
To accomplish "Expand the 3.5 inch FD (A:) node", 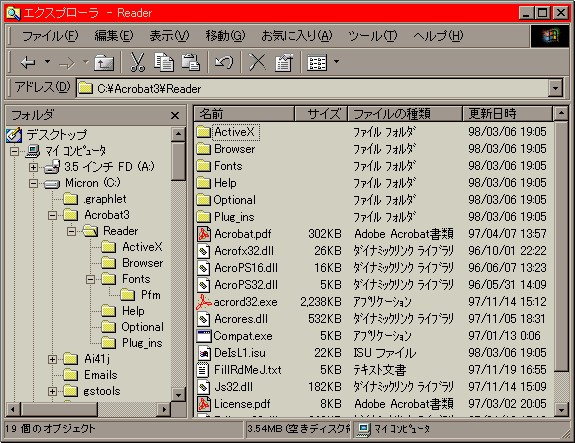I will pyautogui.click(x=33, y=167).
